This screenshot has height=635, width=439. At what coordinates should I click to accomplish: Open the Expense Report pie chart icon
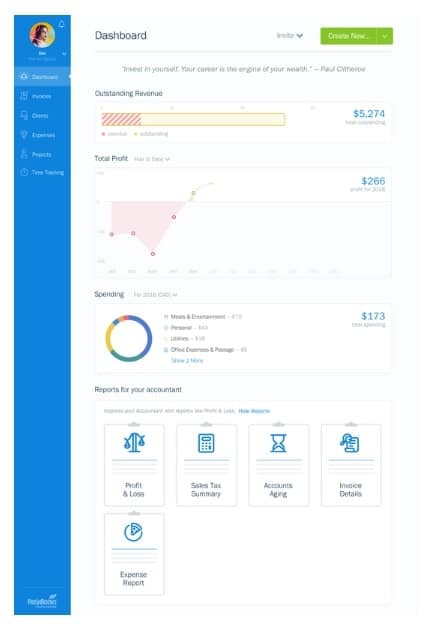click(x=133, y=532)
